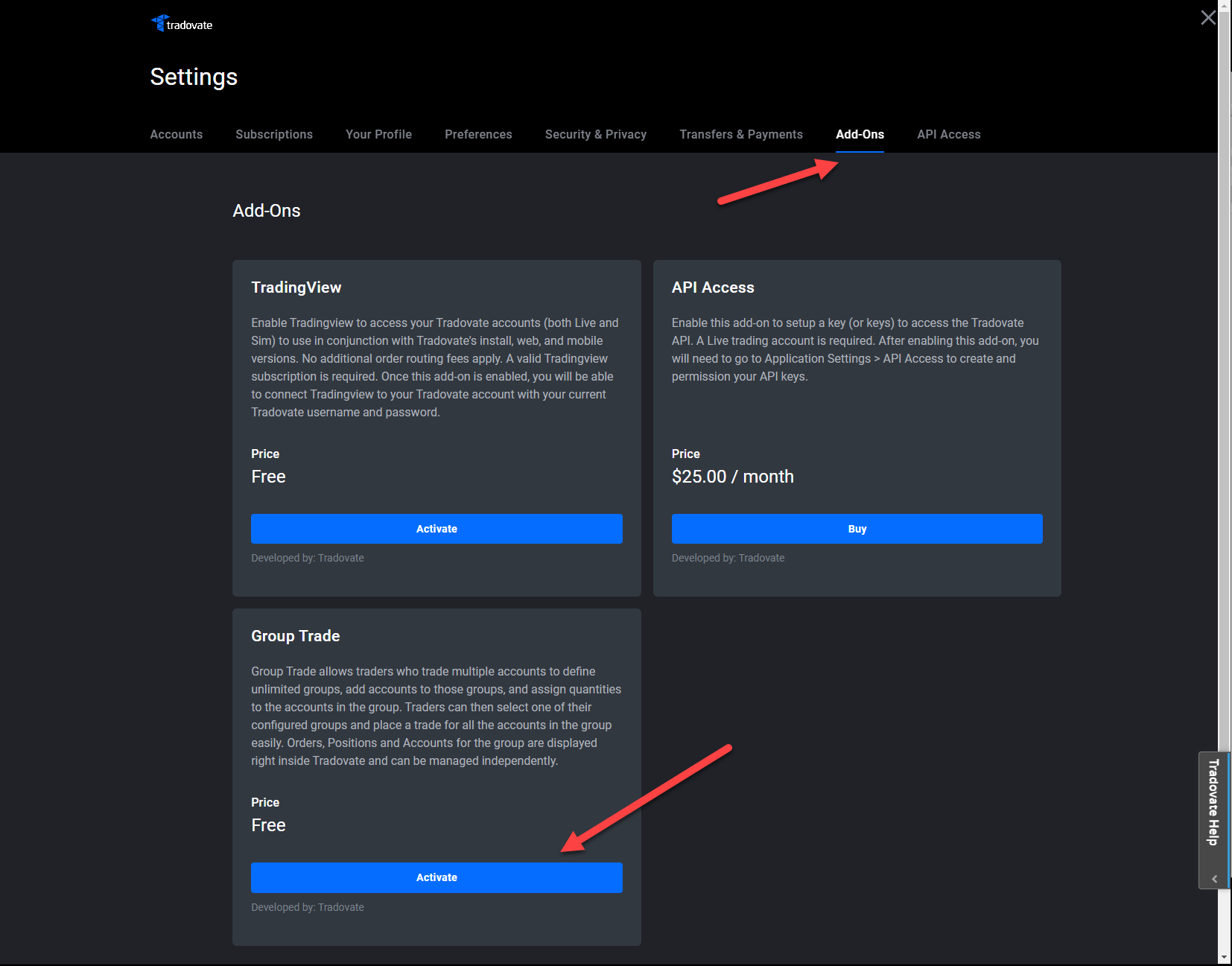This screenshot has height=966, width=1232.
Task: Click the TradingView card title
Action: click(x=296, y=287)
